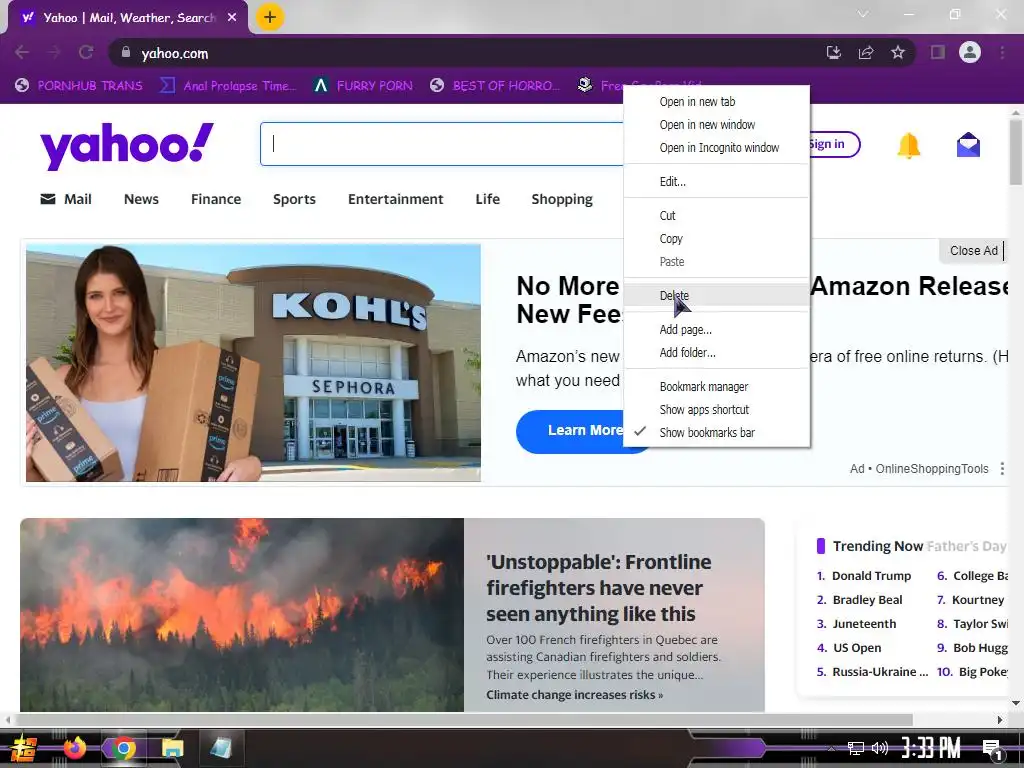Switch to the Yahoo browser tab
Image resolution: width=1024 pixels, height=768 pixels.
click(x=128, y=18)
